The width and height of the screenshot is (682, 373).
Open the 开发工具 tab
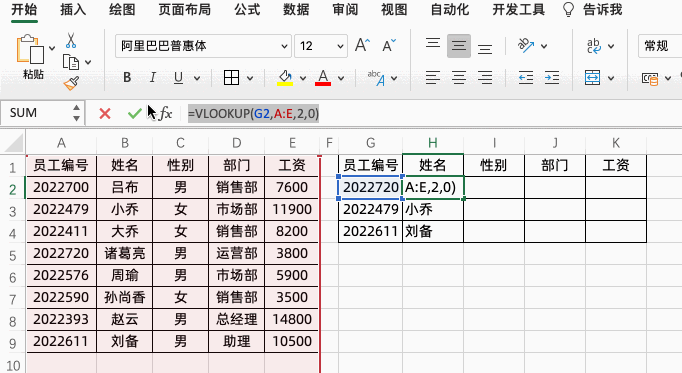[518, 10]
